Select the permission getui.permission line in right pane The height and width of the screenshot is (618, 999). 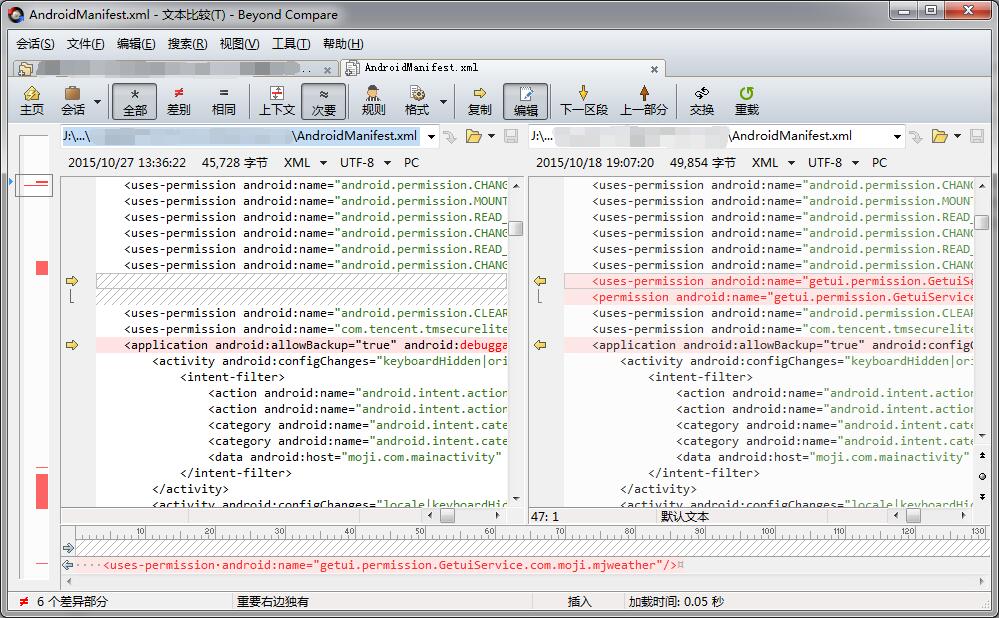[x=768, y=297]
